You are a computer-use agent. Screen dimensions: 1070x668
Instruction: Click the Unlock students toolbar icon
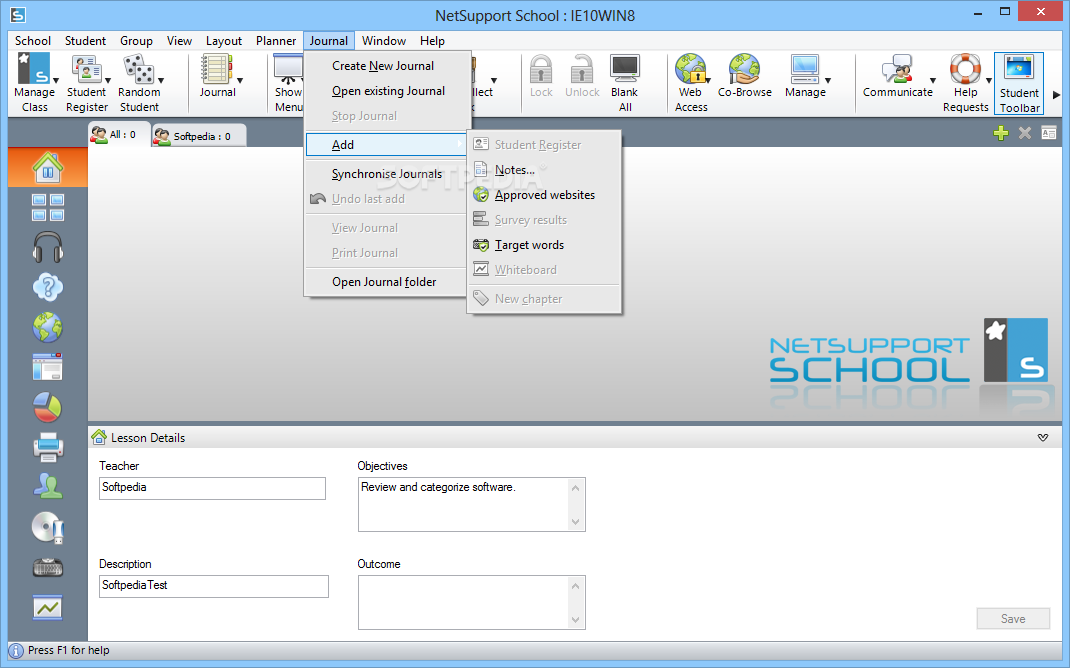(582, 76)
